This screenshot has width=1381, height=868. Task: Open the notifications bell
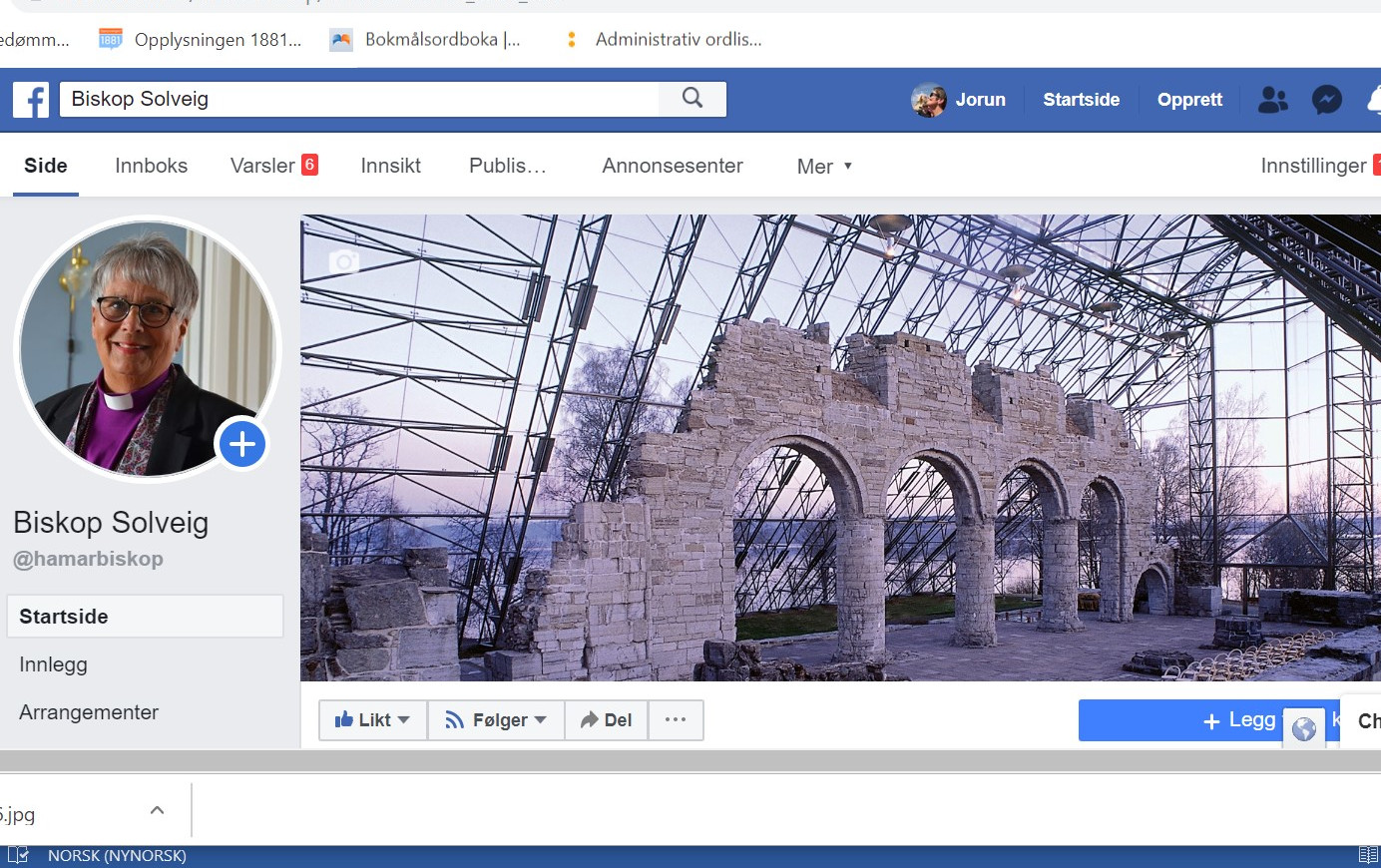point(1374,99)
